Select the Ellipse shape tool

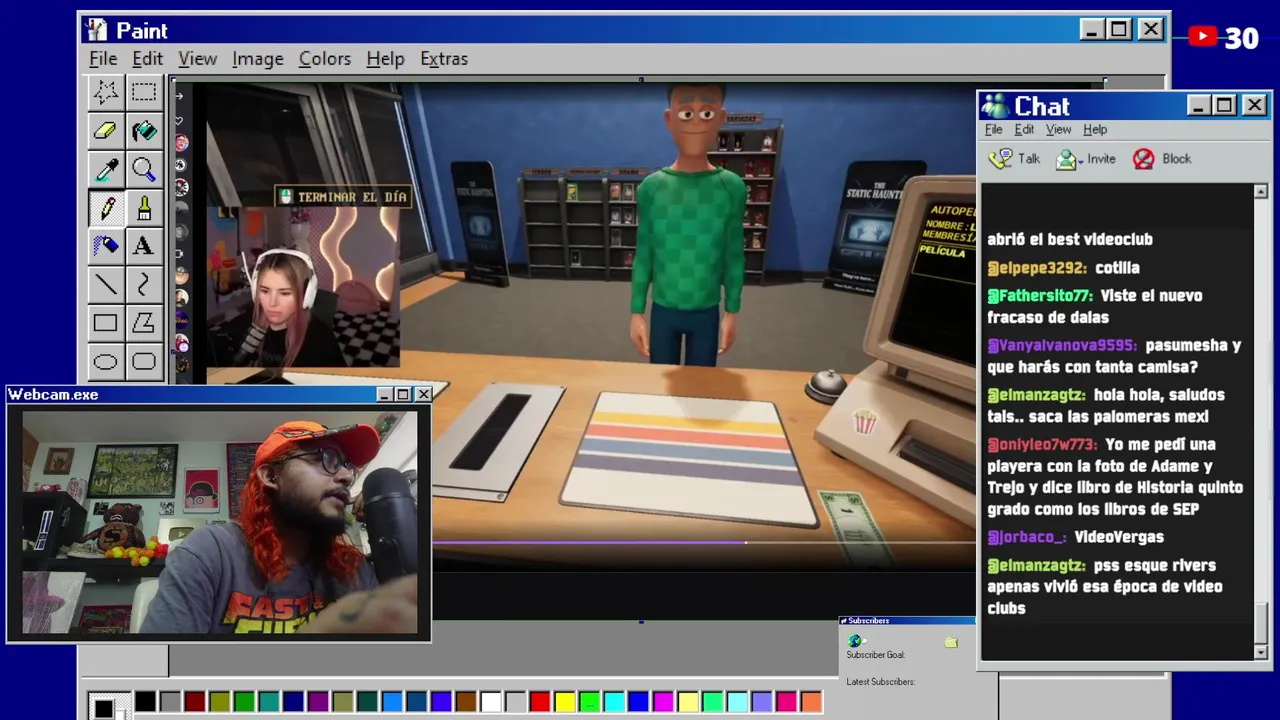105,361
